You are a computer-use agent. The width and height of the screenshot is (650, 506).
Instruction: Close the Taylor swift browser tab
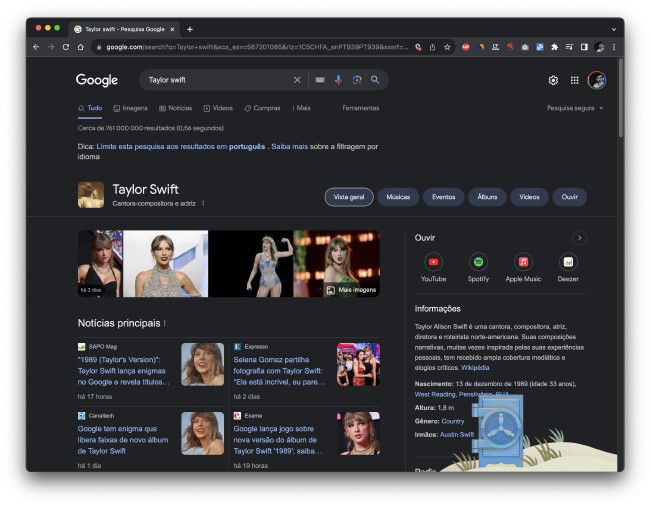click(172, 29)
